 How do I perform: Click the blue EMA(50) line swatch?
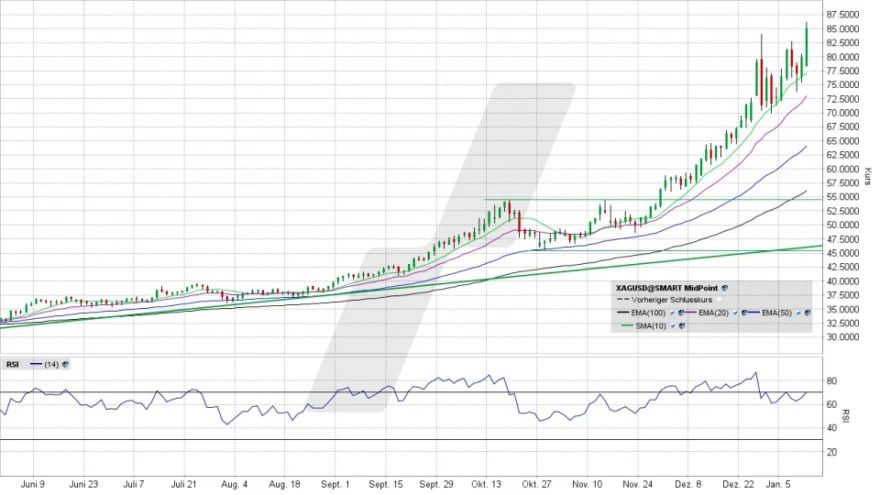[x=753, y=313]
